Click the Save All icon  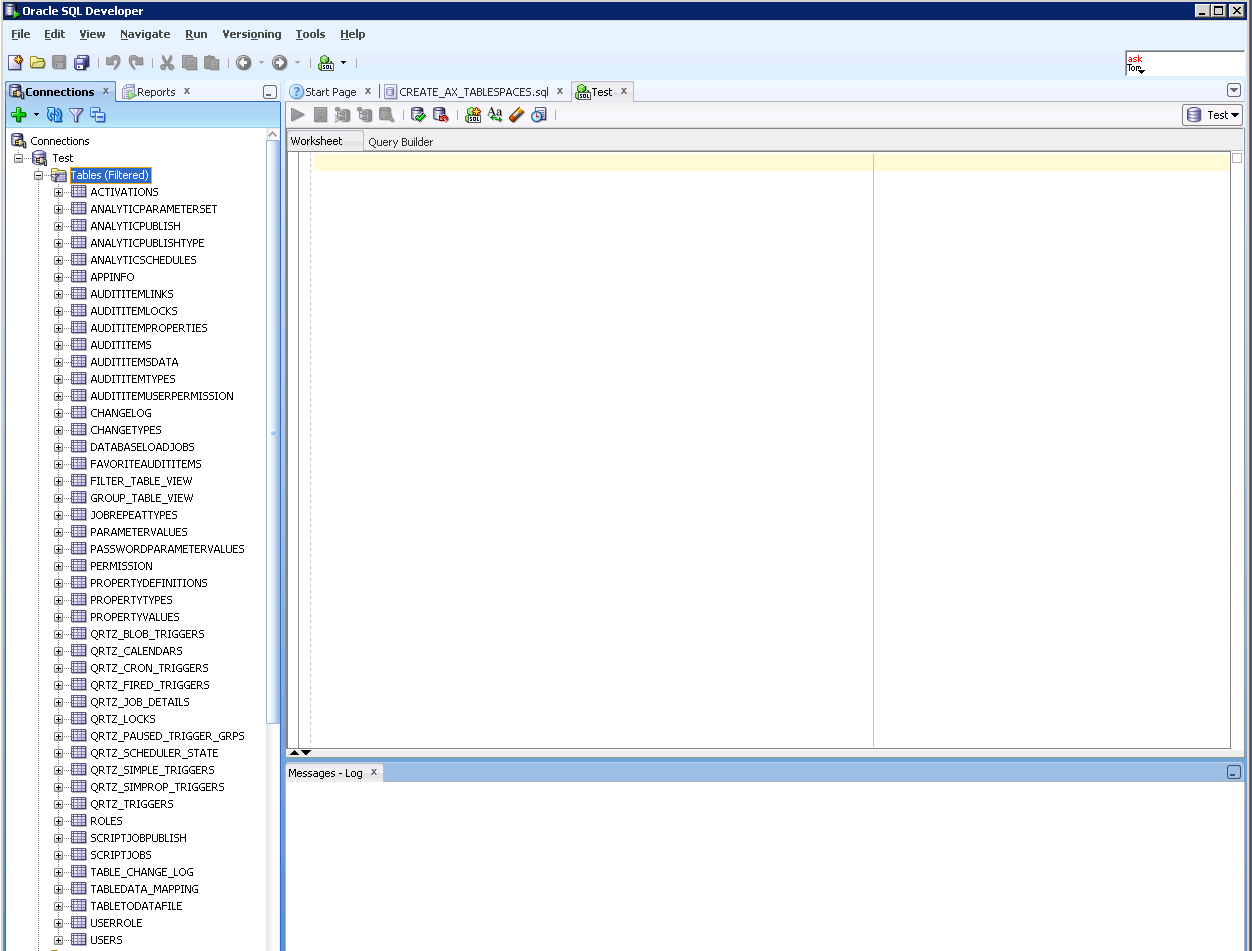tap(82, 62)
